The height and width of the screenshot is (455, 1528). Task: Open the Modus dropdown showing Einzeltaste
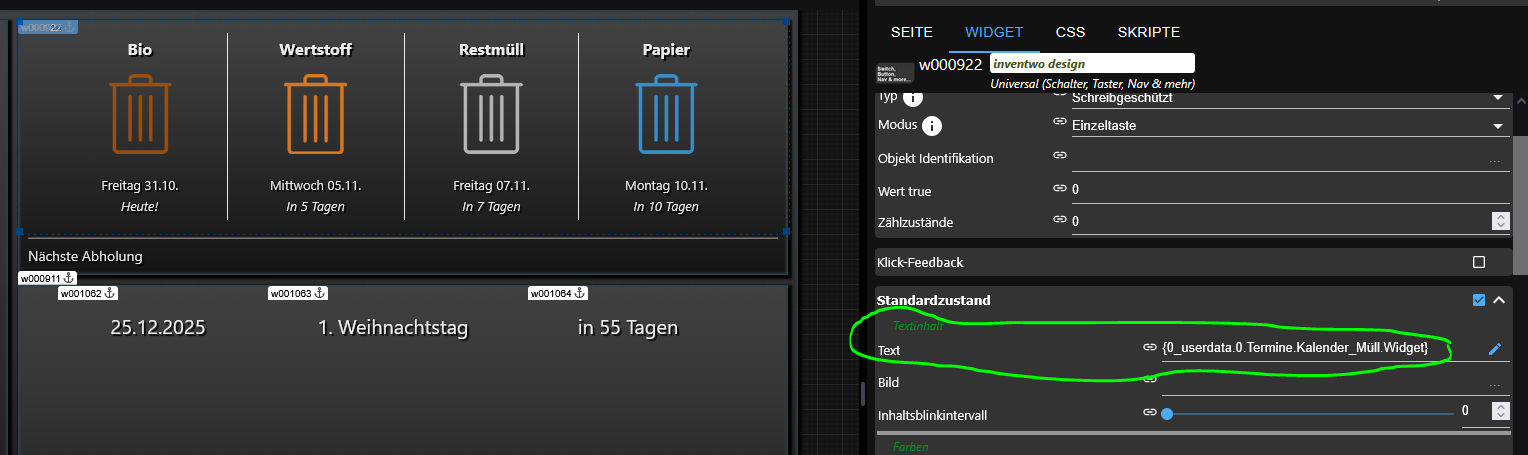click(1290, 126)
